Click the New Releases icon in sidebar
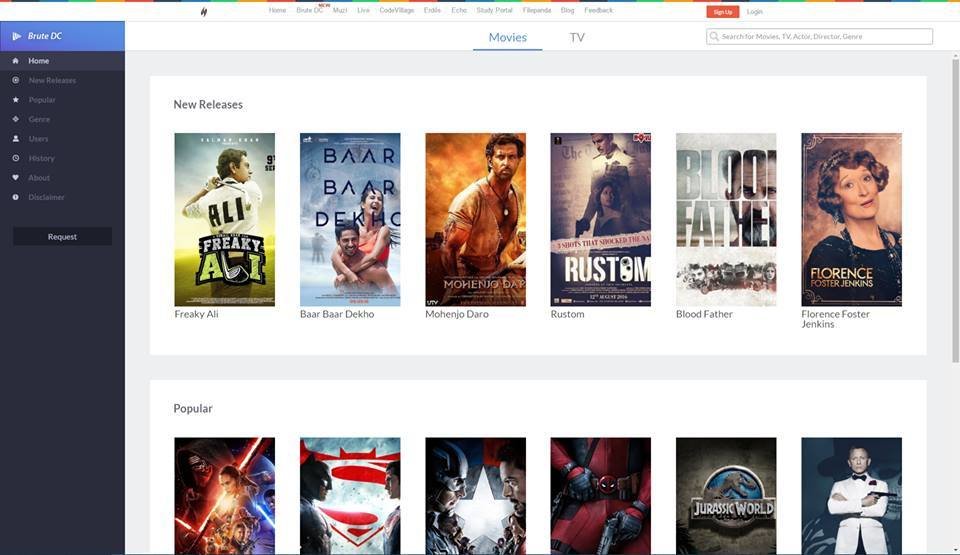Image resolution: width=960 pixels, height=555 pixels. (15, 80)
